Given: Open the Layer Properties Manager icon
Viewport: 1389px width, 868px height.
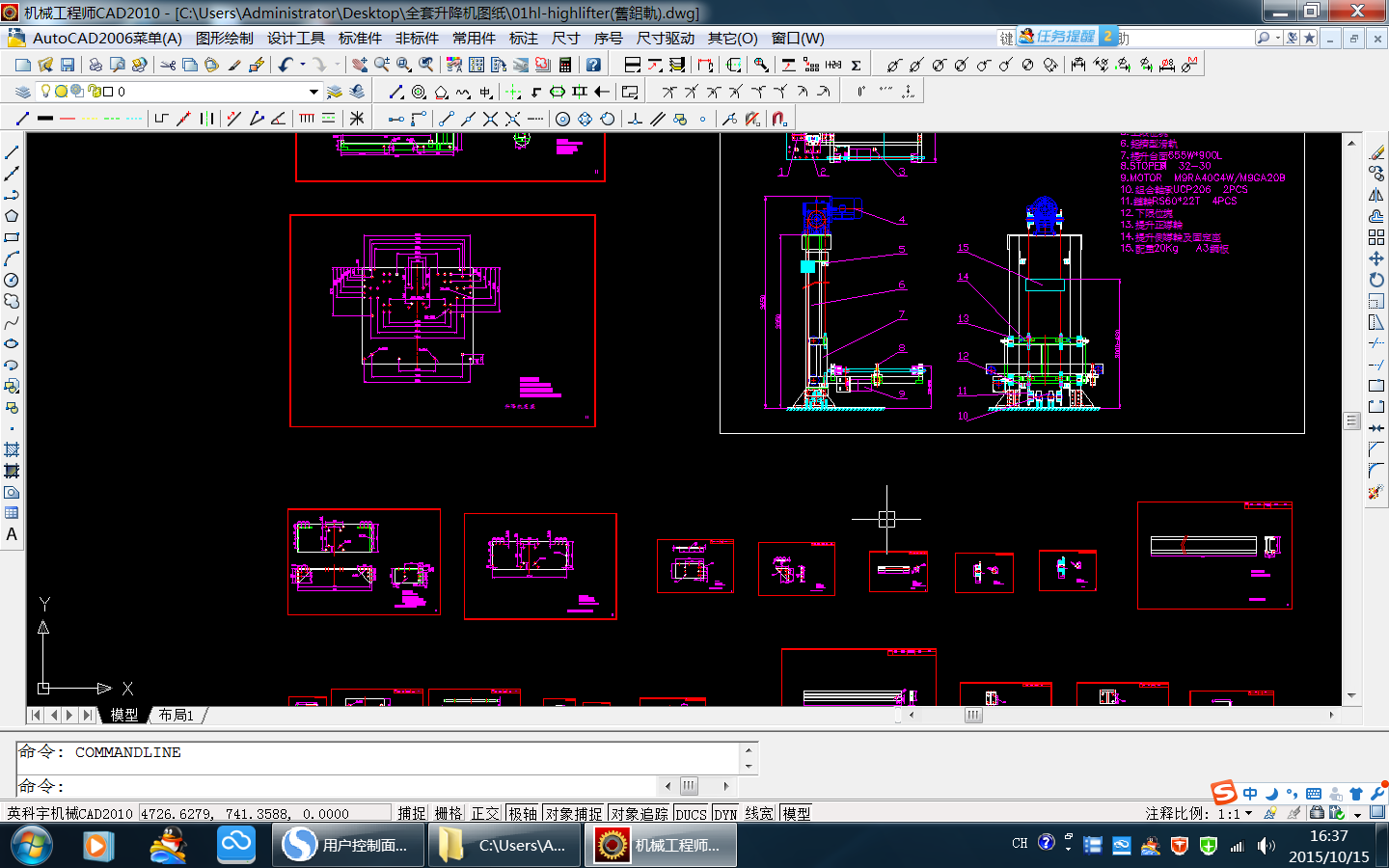Looking at the screenshot, I should point(22,92).
